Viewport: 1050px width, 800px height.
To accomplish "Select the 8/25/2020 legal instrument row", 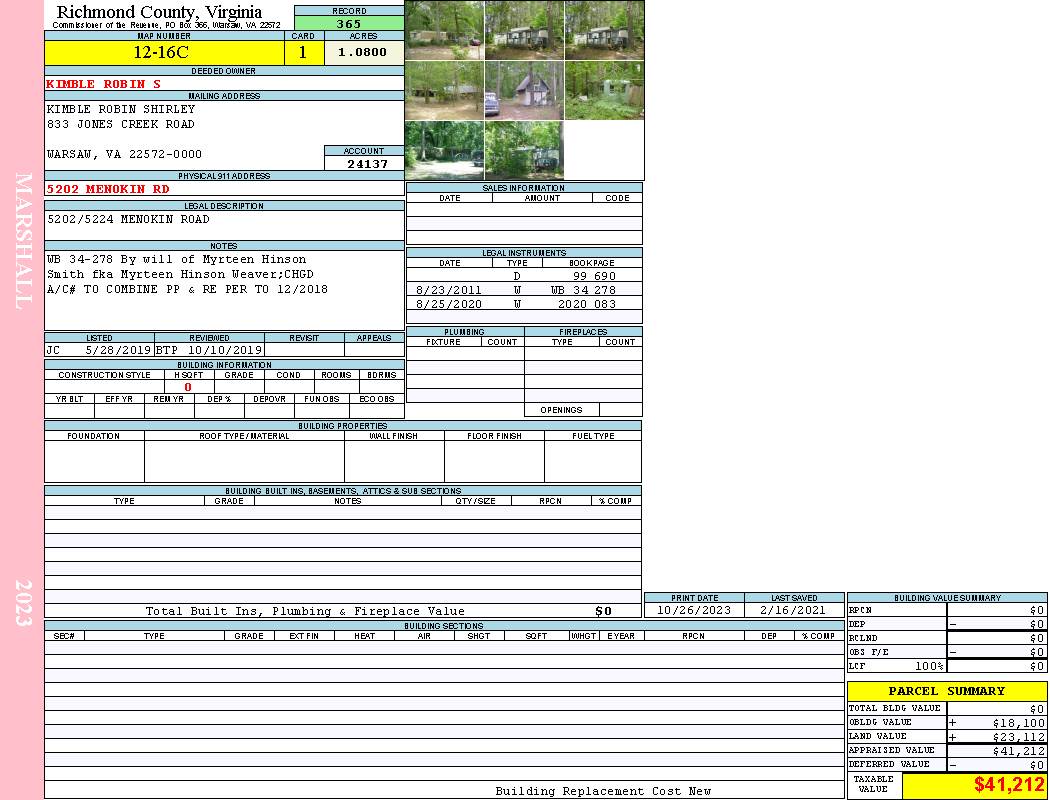I will tap(524, 304).
